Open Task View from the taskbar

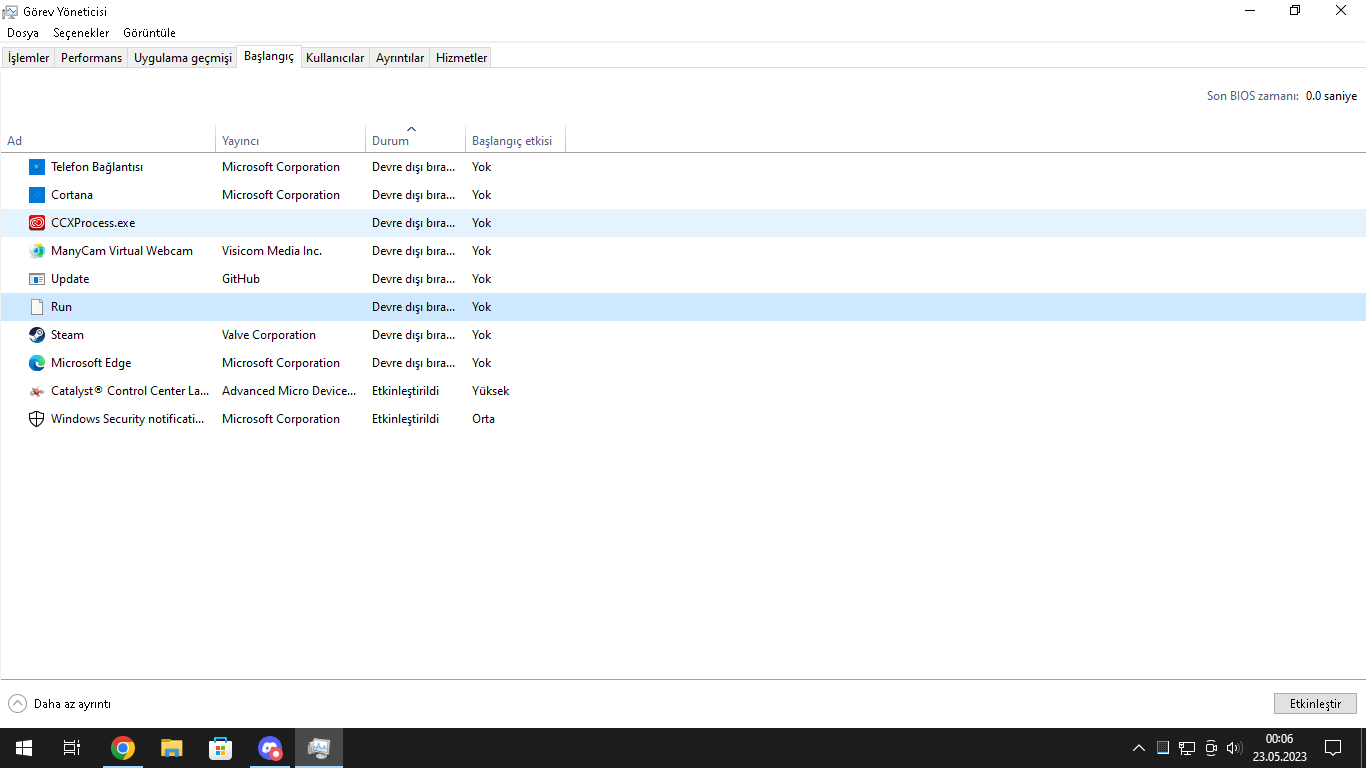pos(72,748)
